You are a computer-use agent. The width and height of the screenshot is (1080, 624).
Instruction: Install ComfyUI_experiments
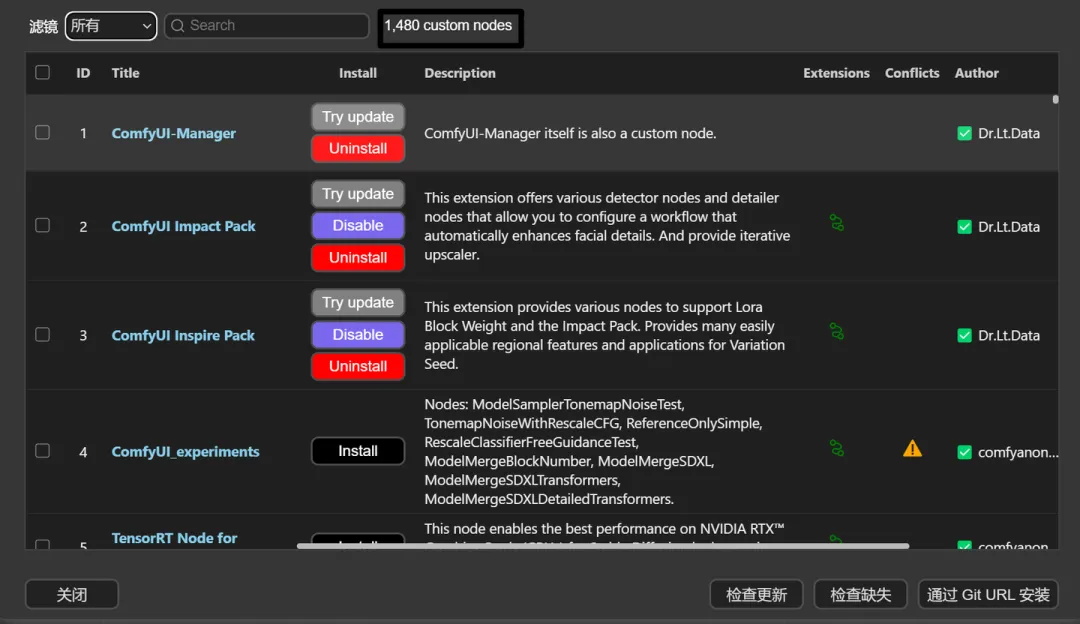click(357, 451)
